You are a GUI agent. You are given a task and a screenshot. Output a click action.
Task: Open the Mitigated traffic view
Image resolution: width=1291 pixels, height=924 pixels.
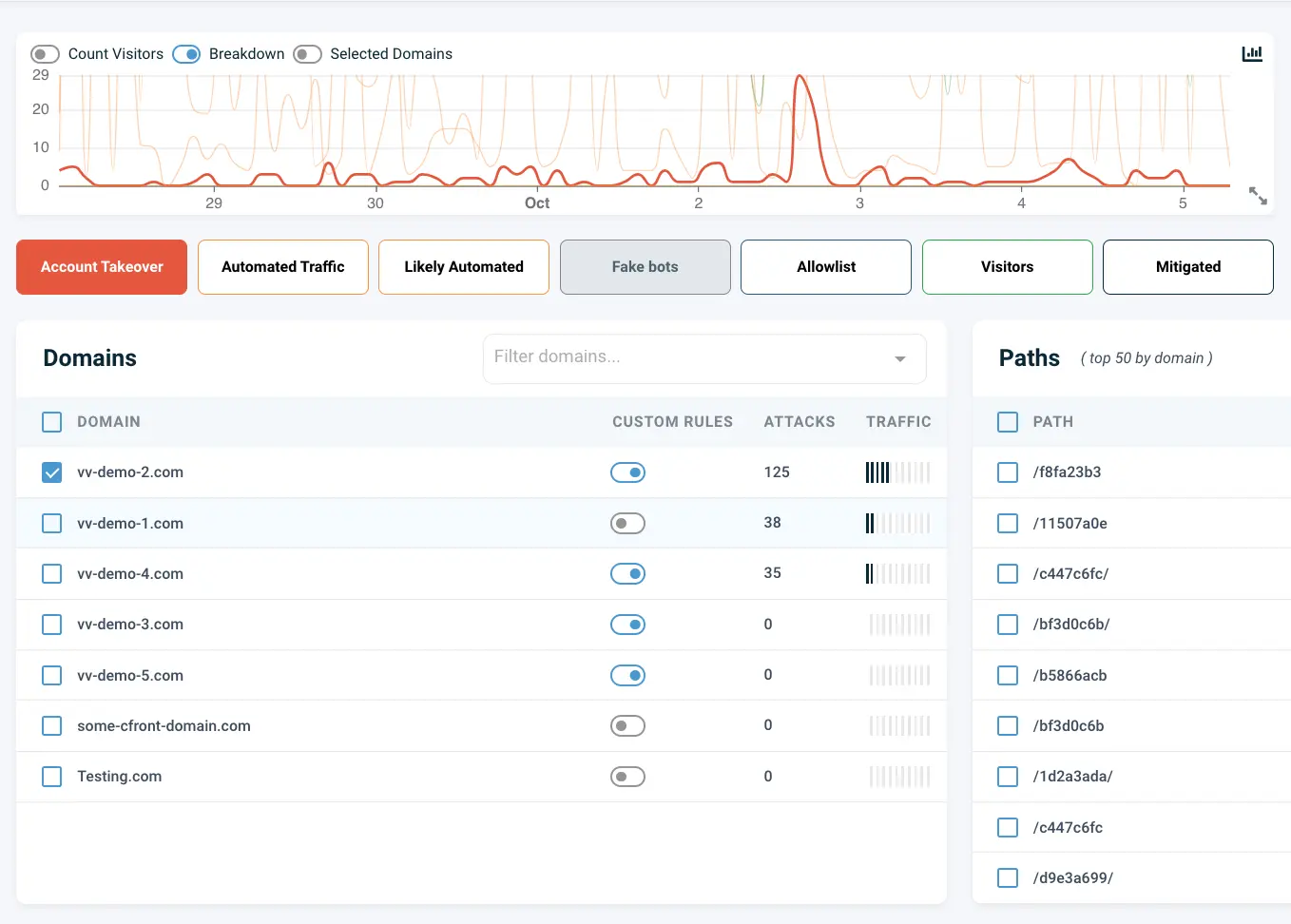click(x=1187, y=267)
